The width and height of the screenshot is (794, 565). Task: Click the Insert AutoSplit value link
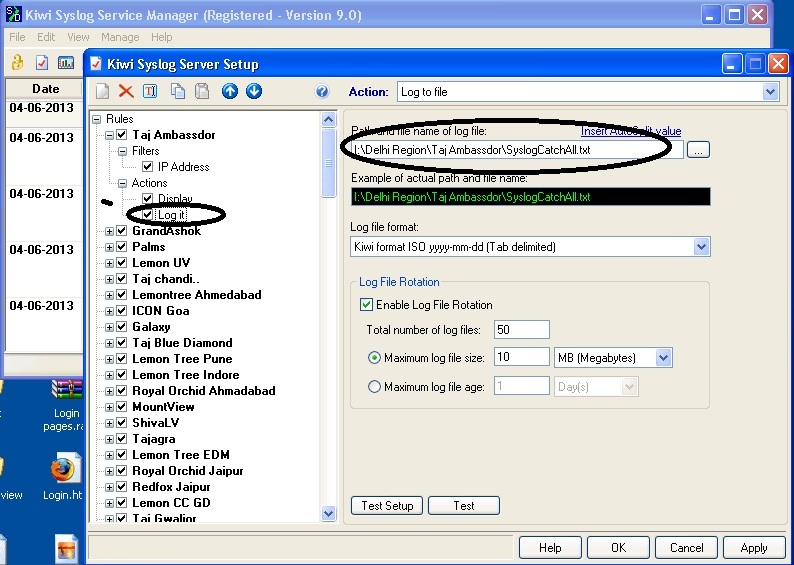[x=631, y=131]
